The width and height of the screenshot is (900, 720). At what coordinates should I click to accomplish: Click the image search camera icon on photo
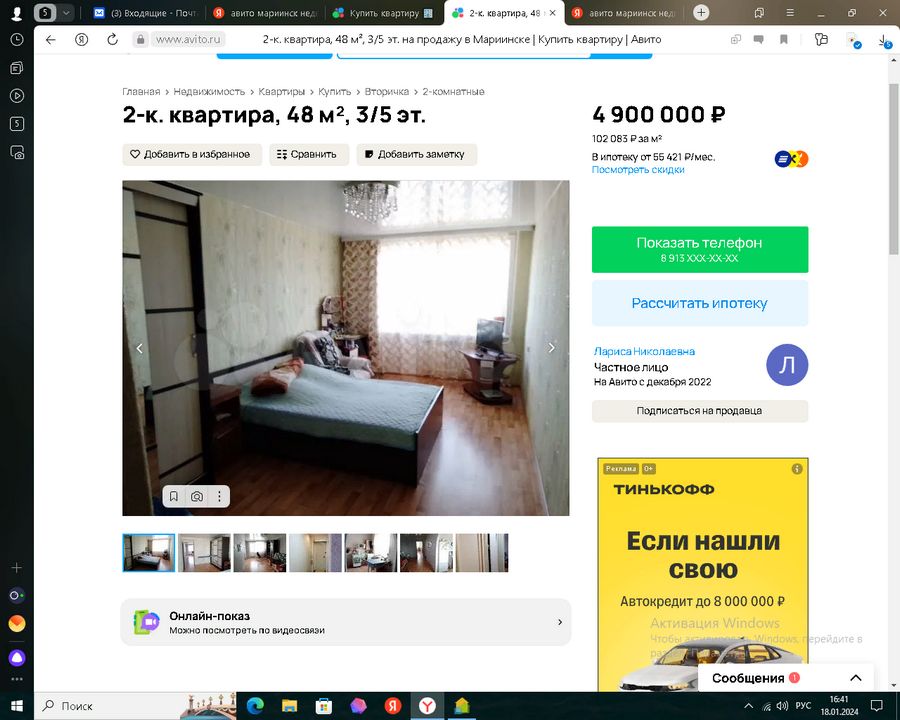tap(197, 496)
